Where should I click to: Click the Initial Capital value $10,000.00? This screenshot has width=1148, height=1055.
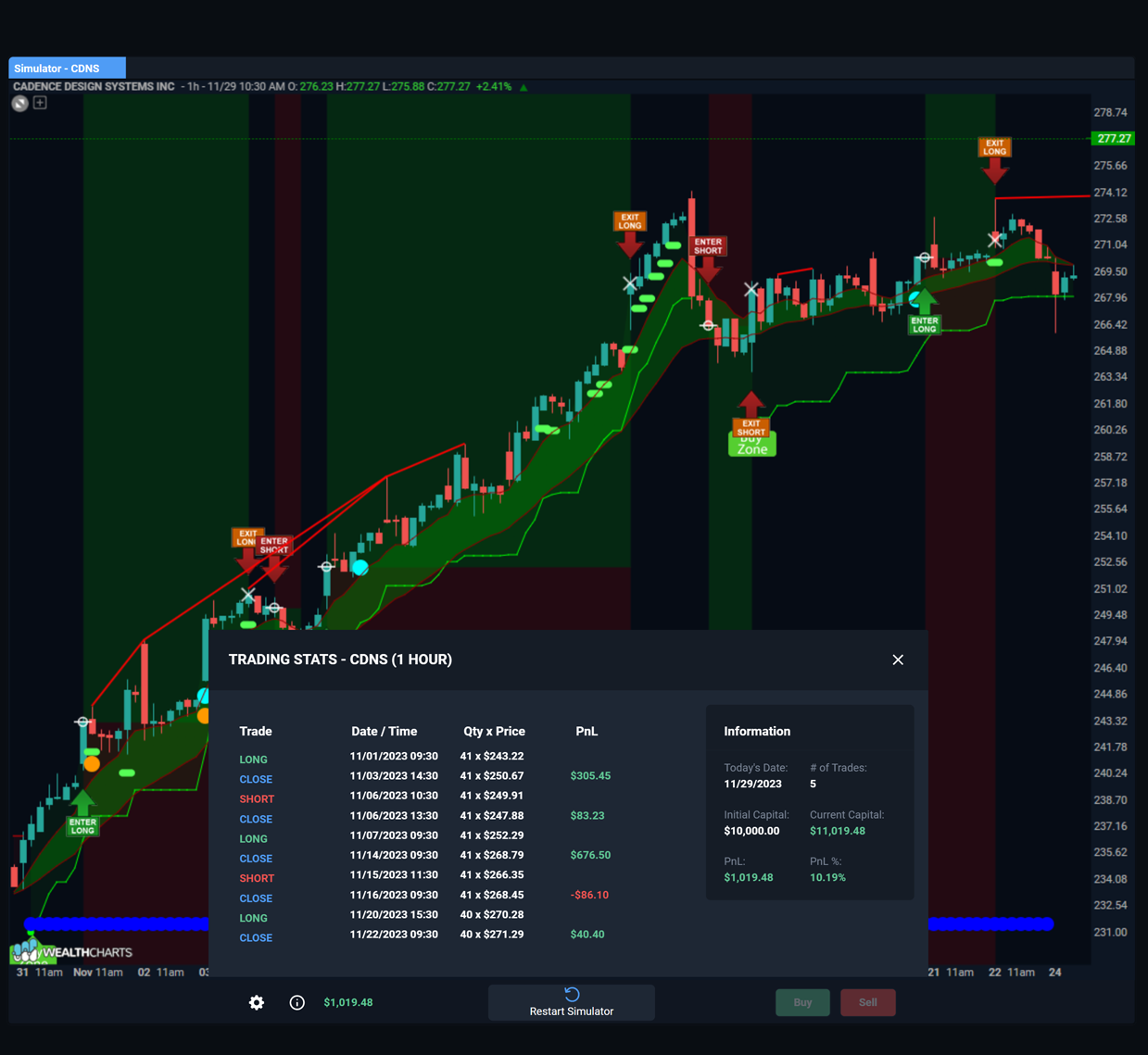click(x=751, y=831)
